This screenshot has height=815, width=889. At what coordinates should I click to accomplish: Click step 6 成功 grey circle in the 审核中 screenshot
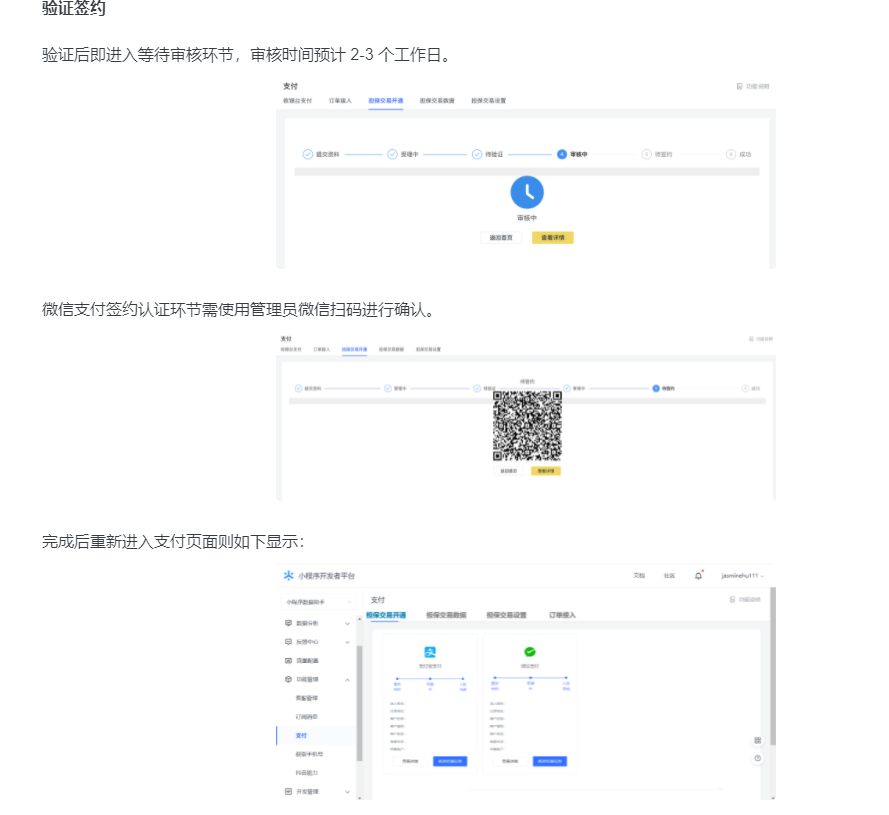pyautogui.click(x=731, y=154)
